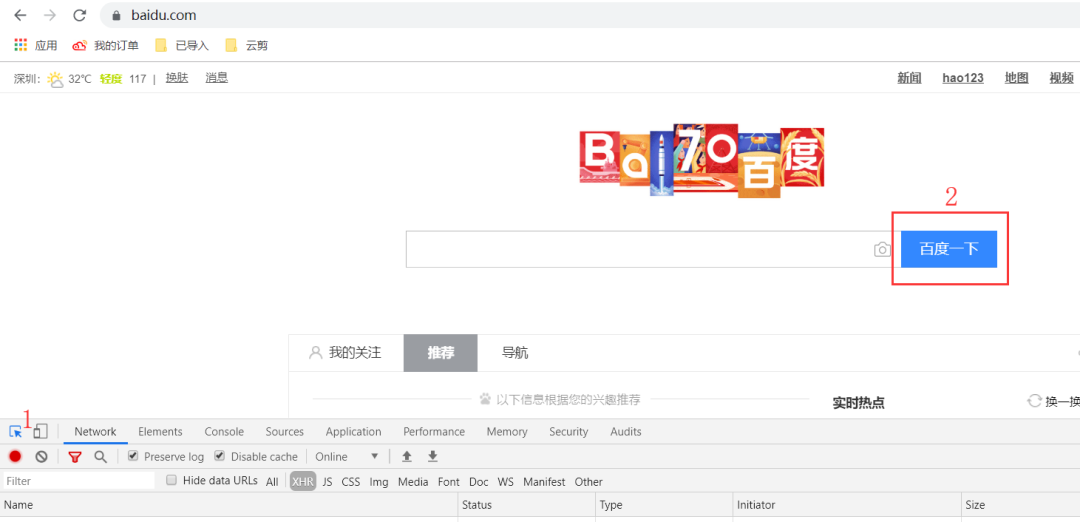This screenshot has height=522, width=1080.
Task: Select the Img request type filter
Action: (x=379, y=481)
